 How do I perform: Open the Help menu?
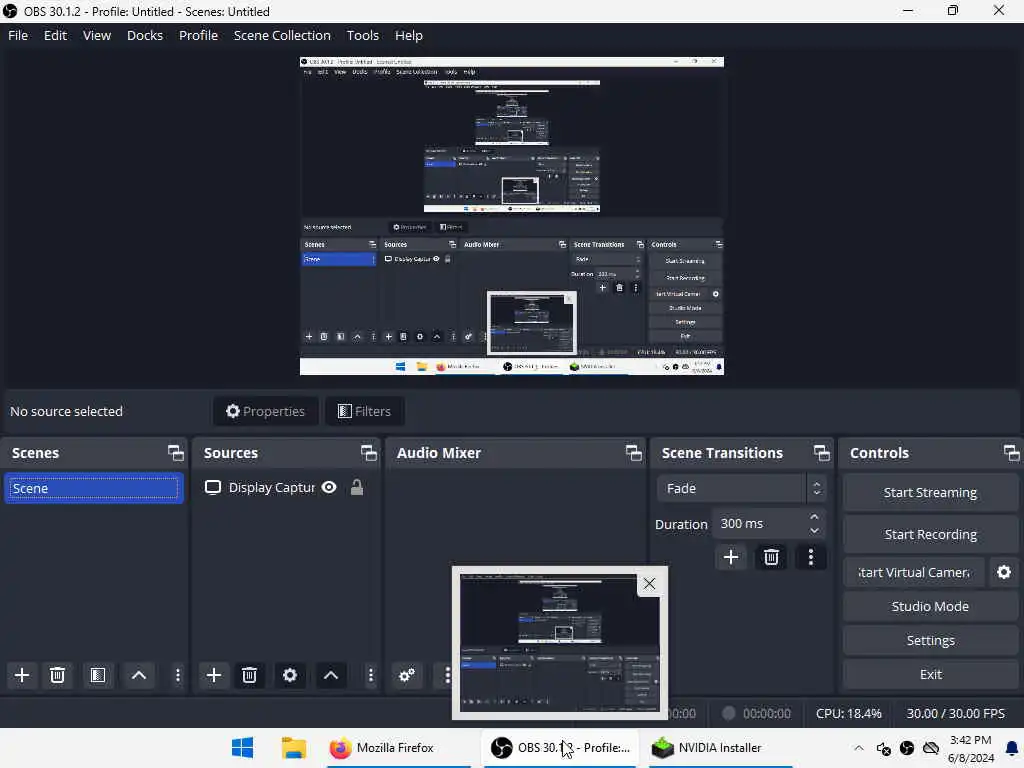pyautogui.click(x=409, y=35)
